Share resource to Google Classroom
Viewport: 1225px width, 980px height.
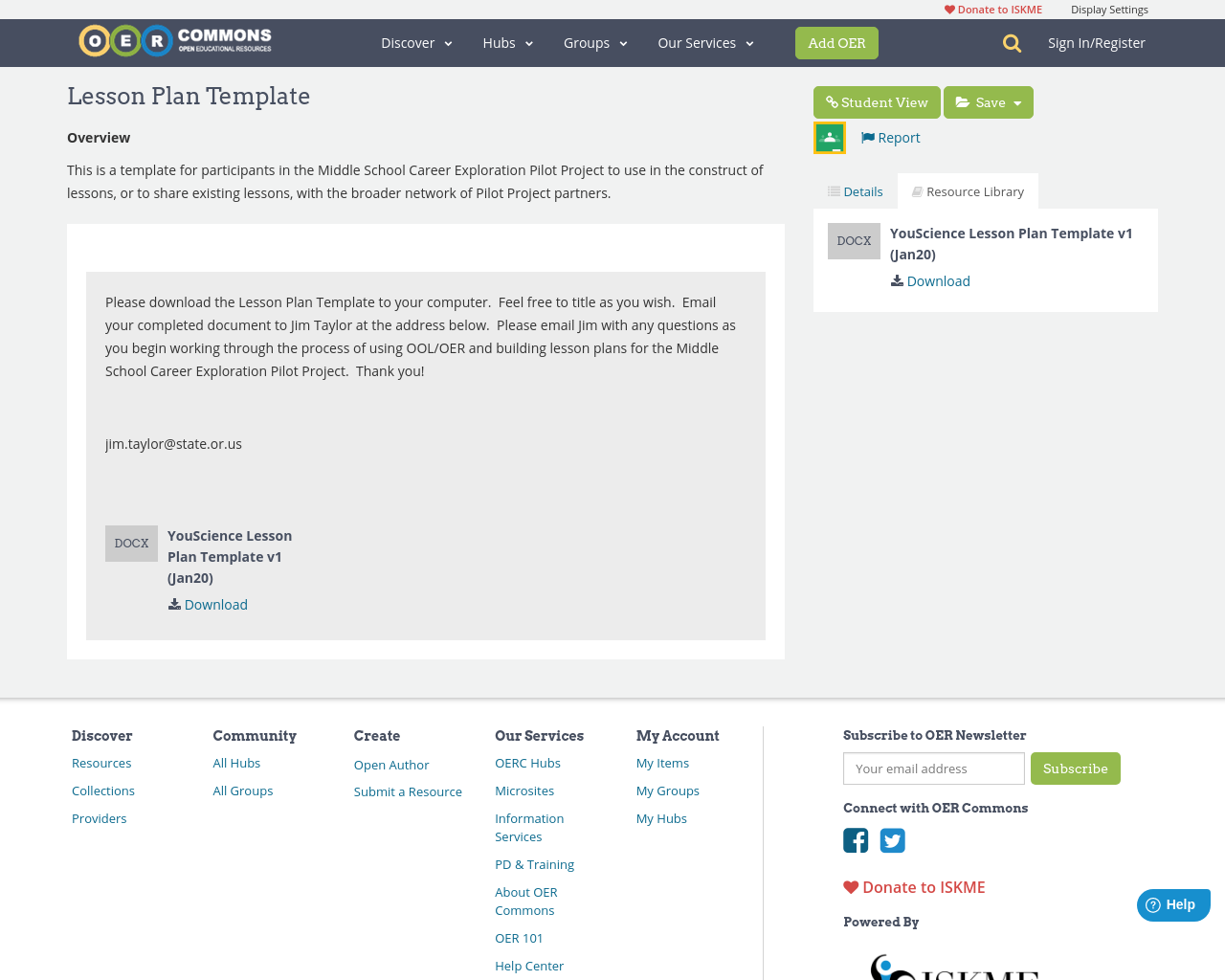(828, 136)
